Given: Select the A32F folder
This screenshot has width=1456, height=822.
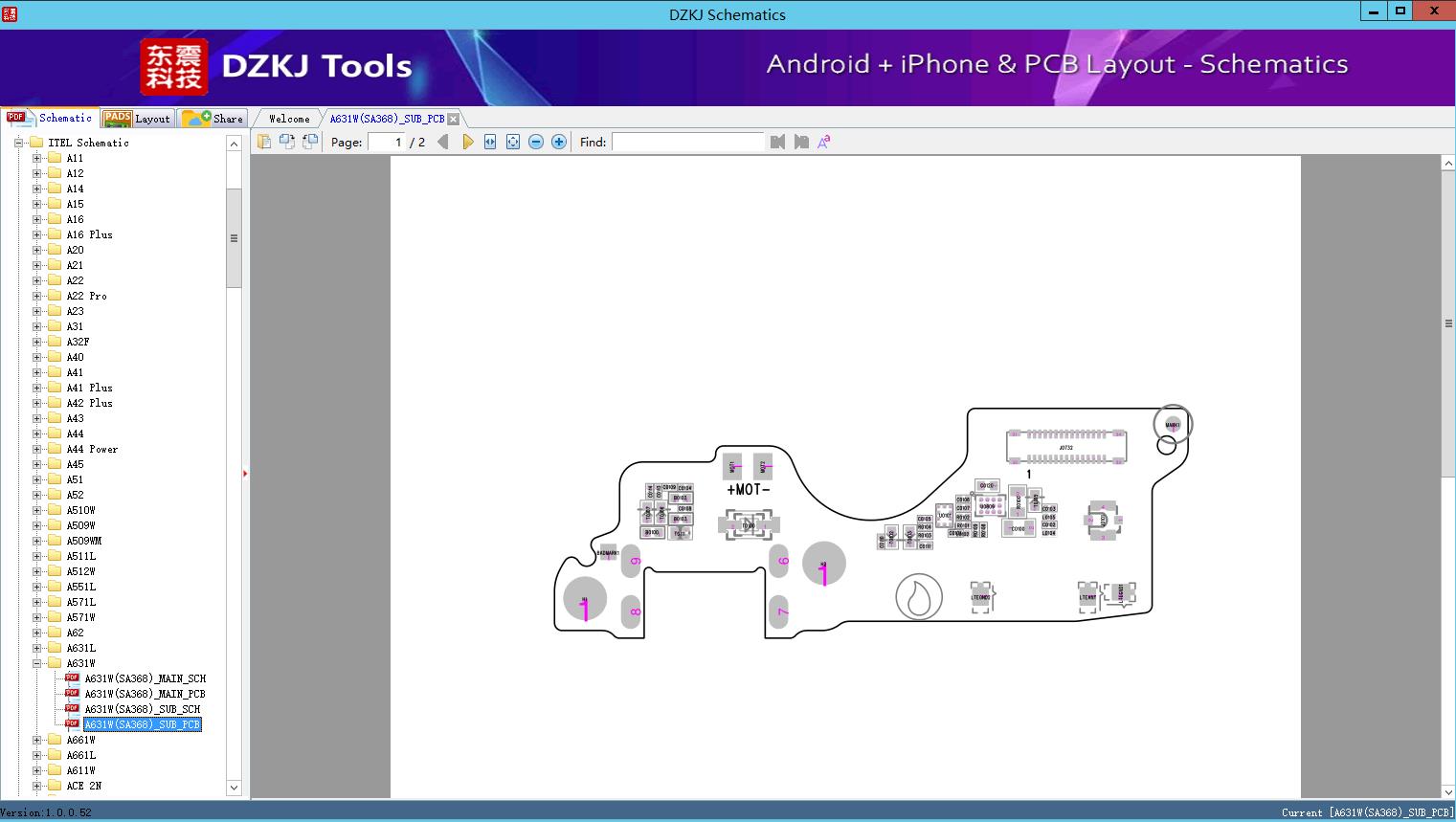Looking at the screenshot, I should [x=78, y=342].
